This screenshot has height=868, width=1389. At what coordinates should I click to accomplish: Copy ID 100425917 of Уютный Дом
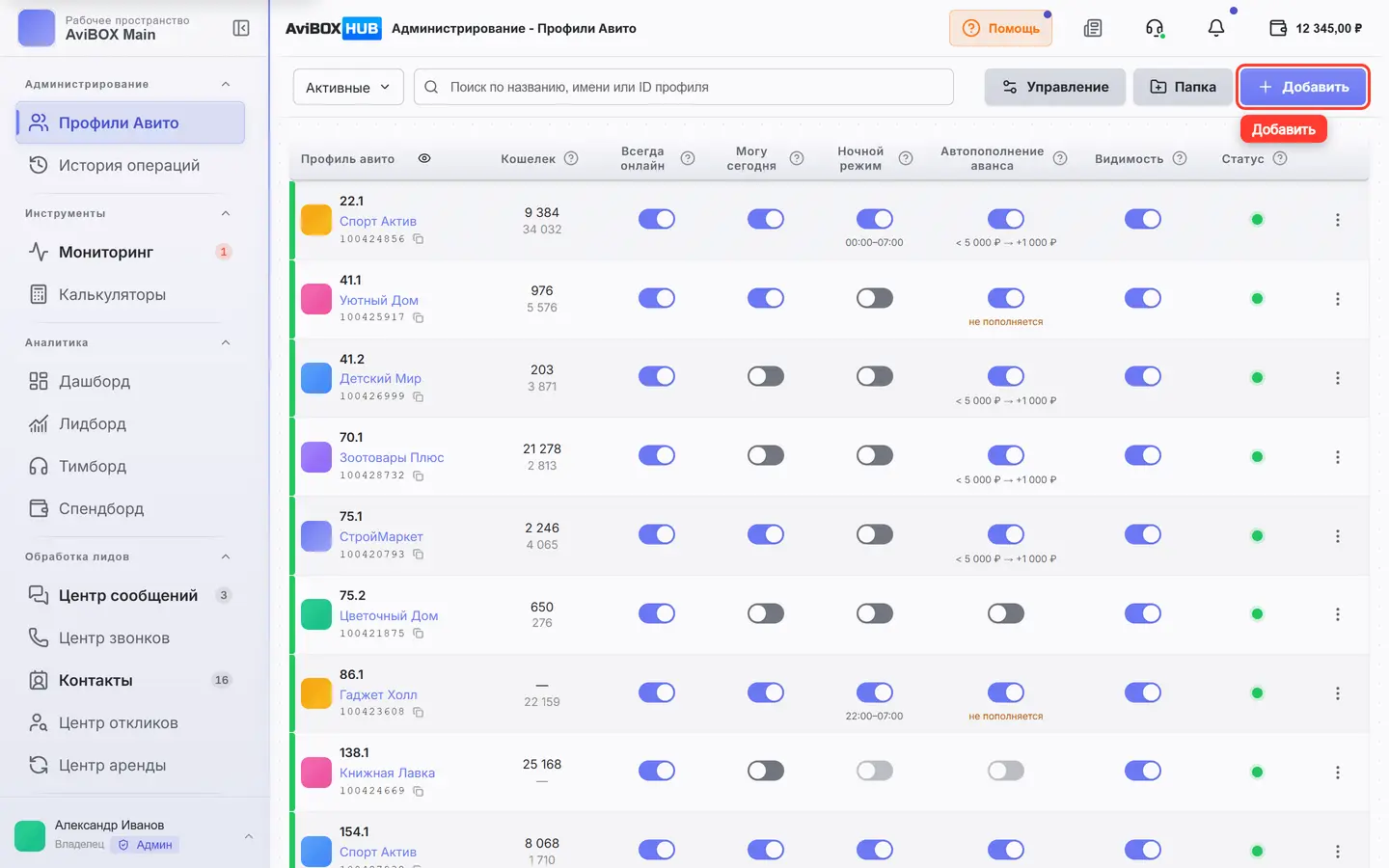click(x=419, y=317)
